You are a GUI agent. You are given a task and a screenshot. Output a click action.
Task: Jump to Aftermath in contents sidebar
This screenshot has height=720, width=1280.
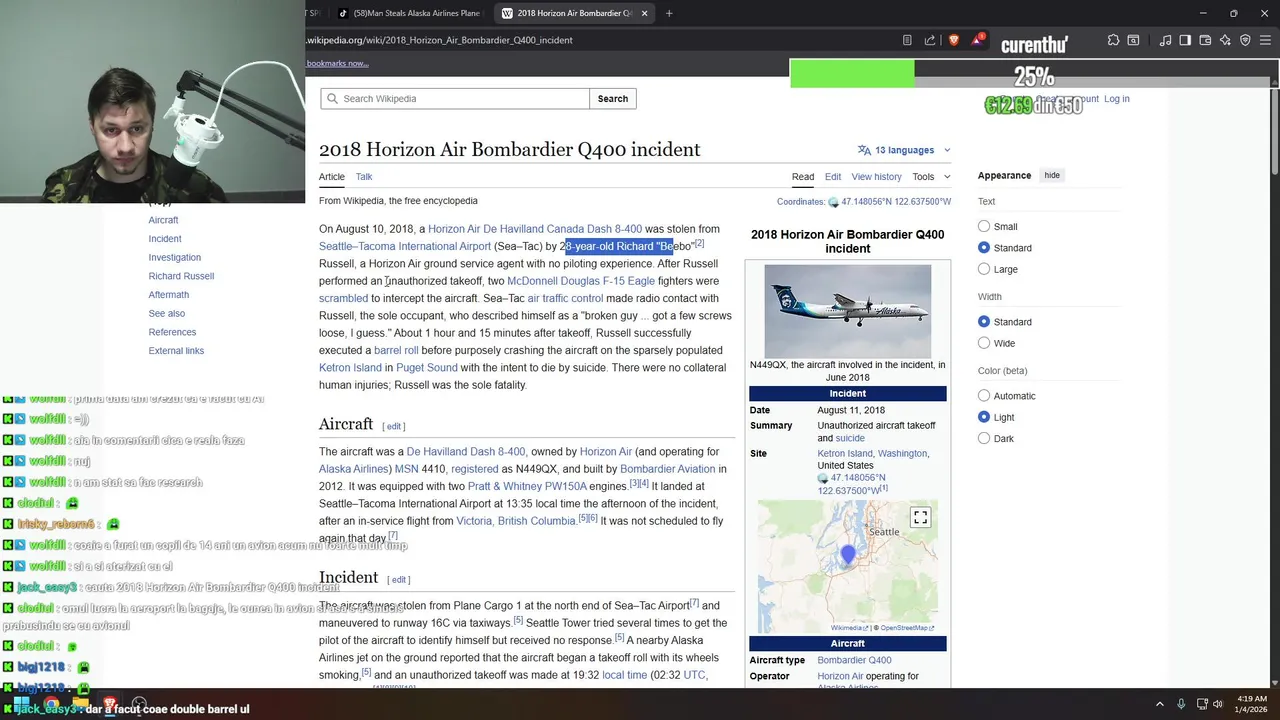click(x=169, y=295)
